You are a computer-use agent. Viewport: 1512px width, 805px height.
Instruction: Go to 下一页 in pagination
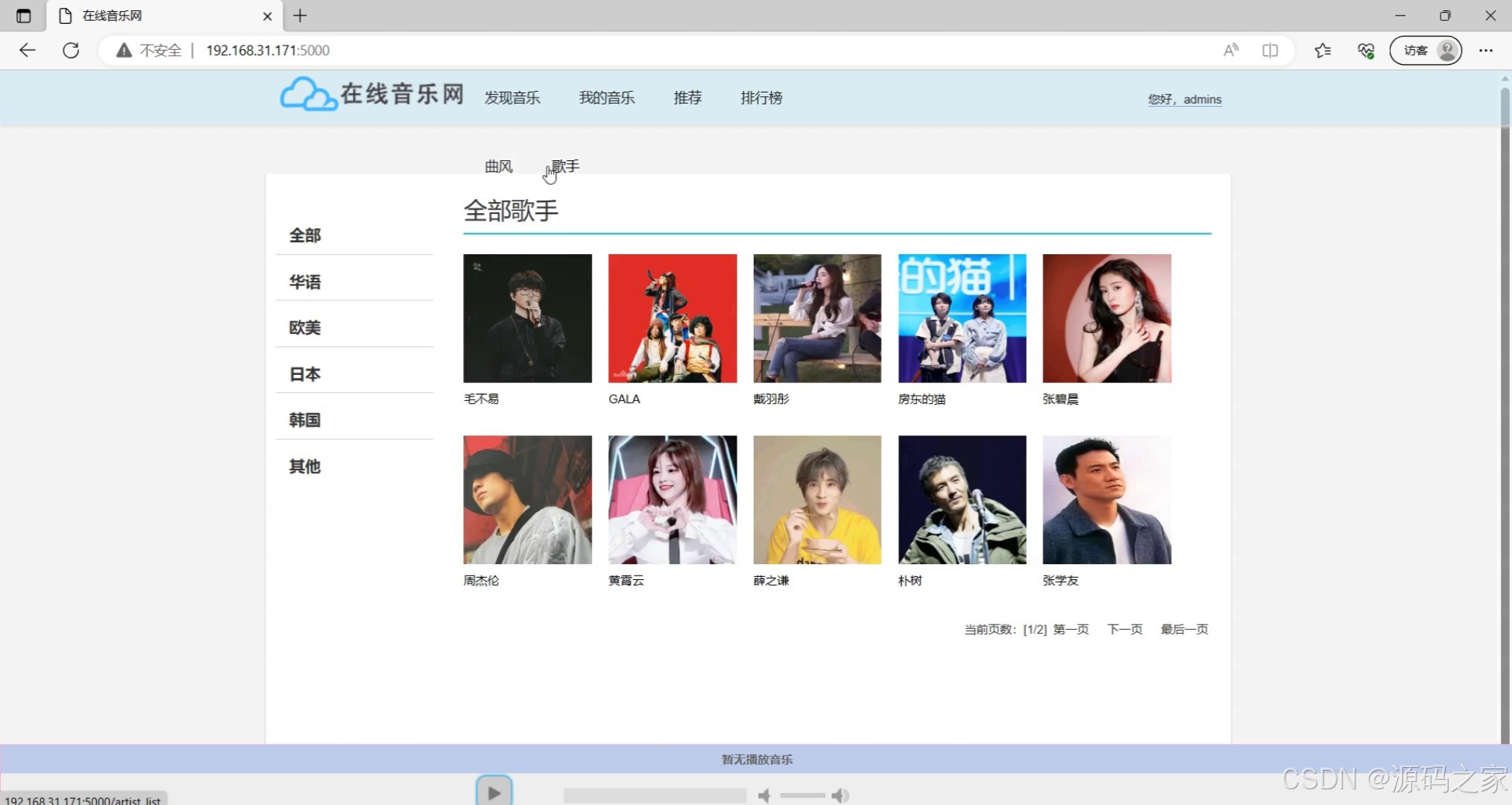tap(1124, 628)
